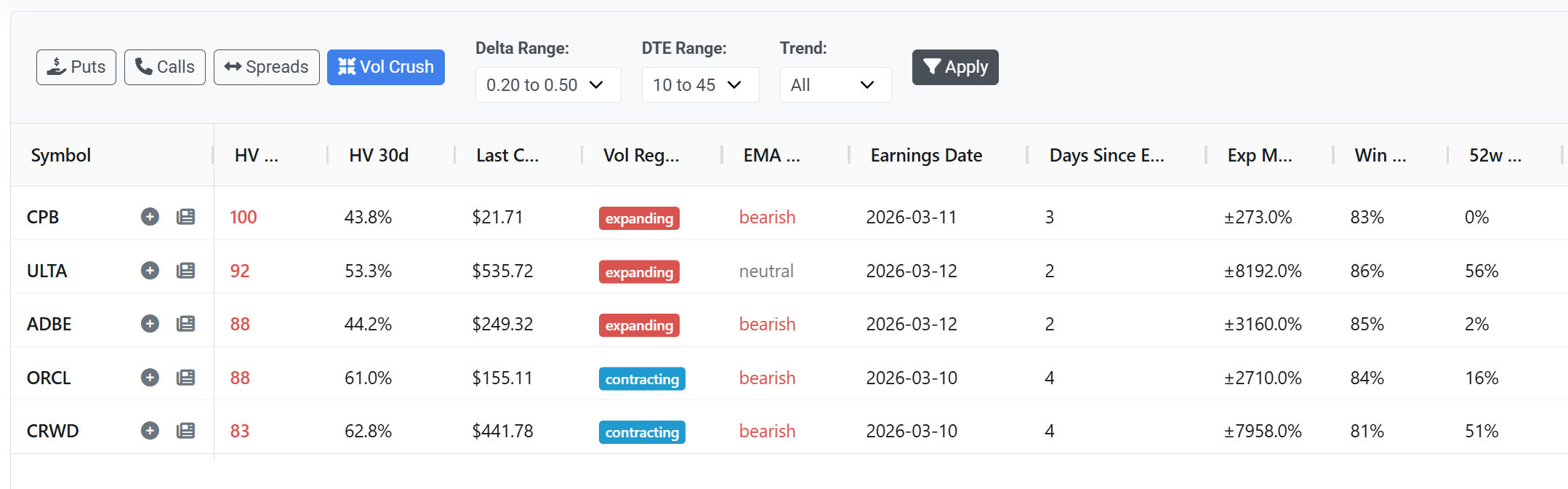1568x489 pixels.
Task: Open the news icon for ADBE
Action: (186, 324)
